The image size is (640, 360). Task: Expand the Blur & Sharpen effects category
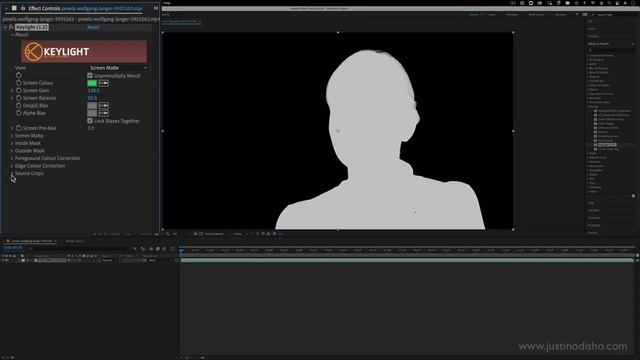point(588,68)
